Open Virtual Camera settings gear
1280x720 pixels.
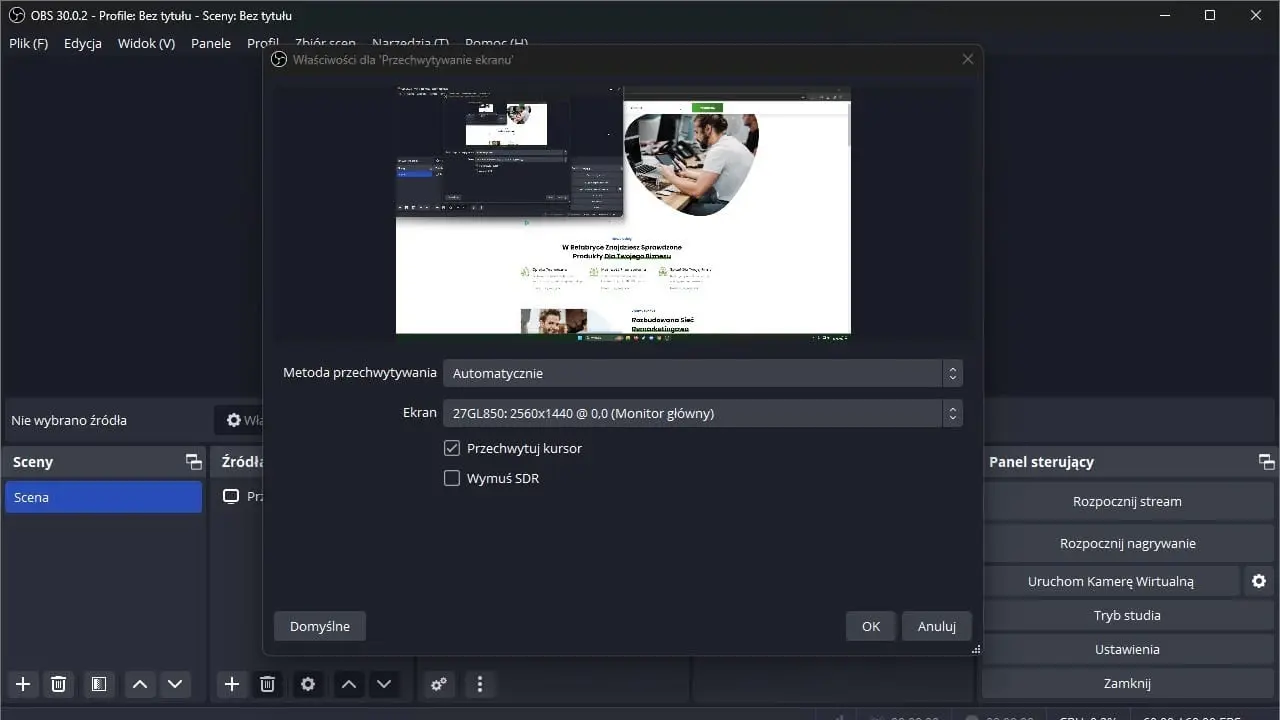coord(1258,581)
